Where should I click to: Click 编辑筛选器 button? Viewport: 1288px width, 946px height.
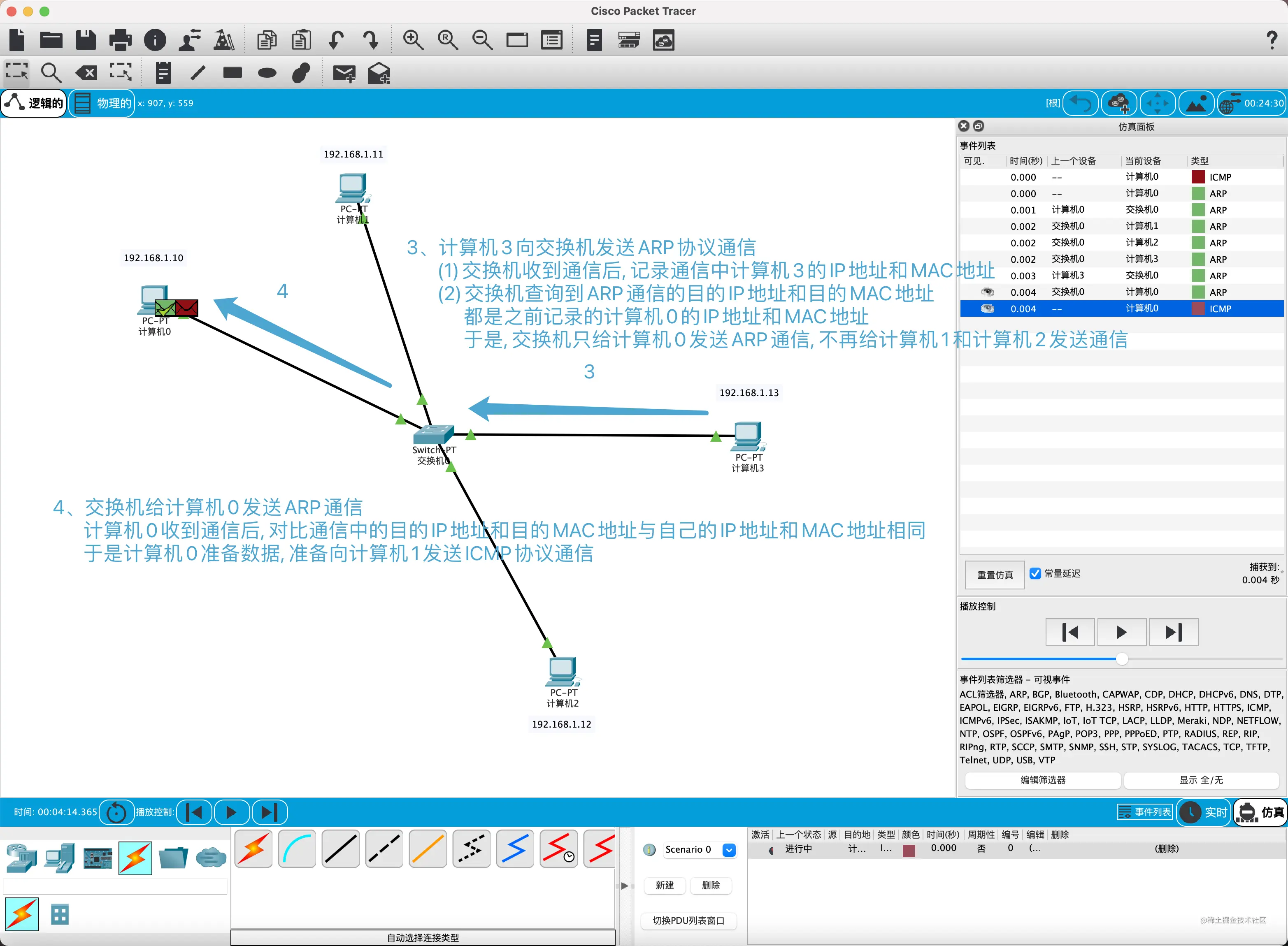pyautogui.click(x=1043, y=780)
